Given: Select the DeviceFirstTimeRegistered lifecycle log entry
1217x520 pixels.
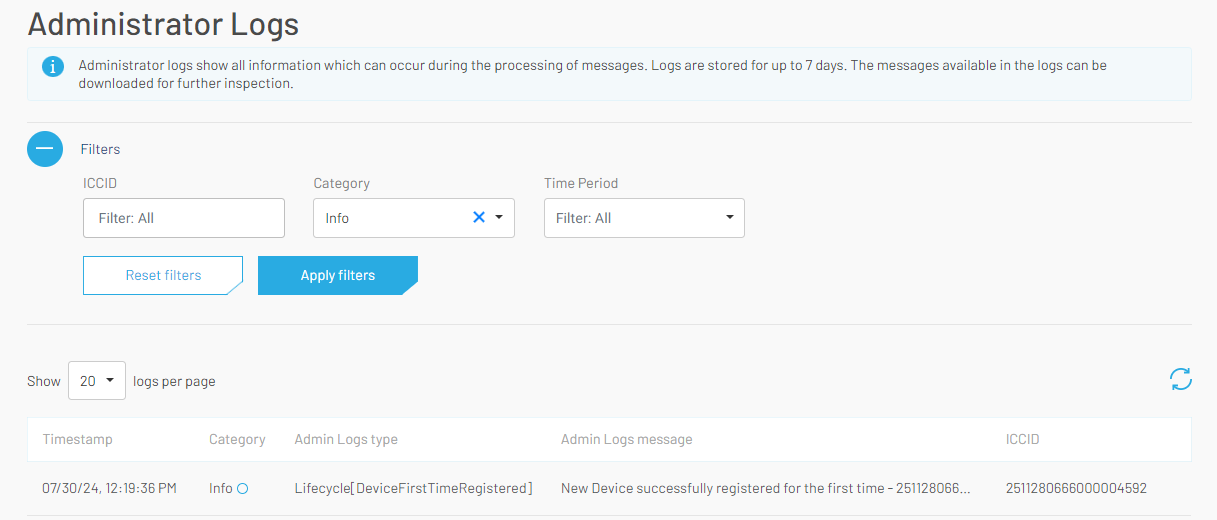Looking at the screenshot, I should point(413,489).
